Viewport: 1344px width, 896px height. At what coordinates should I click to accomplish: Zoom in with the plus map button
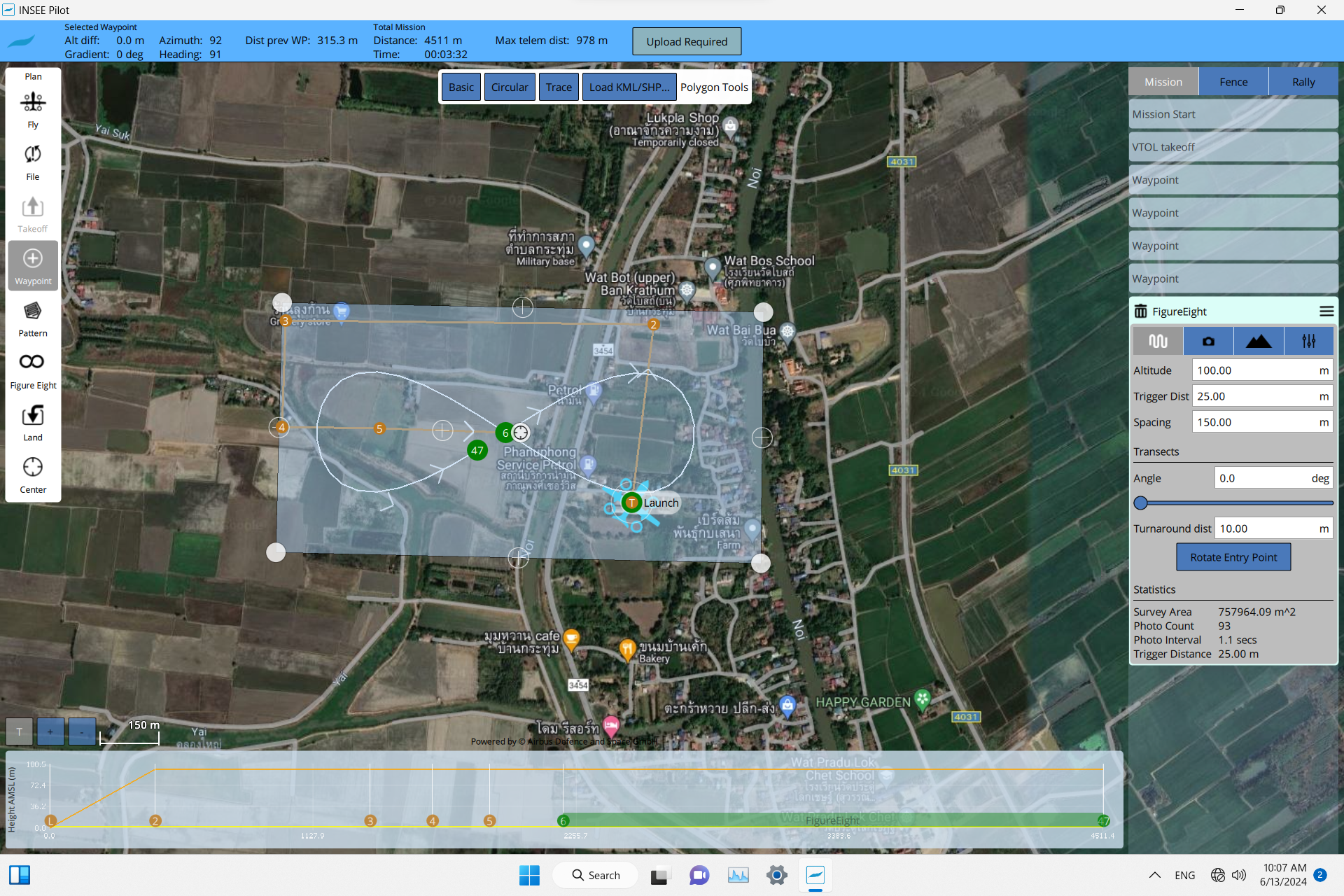50,732
